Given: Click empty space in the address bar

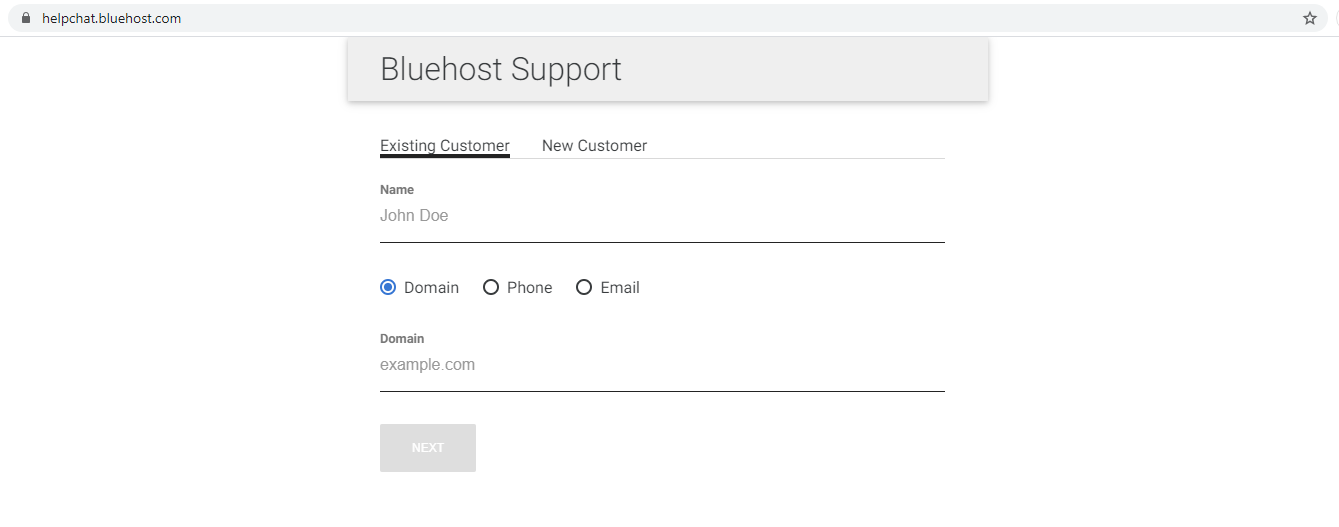Looking at the screenshot, I should pyautogui.click(x=700, y=18).
